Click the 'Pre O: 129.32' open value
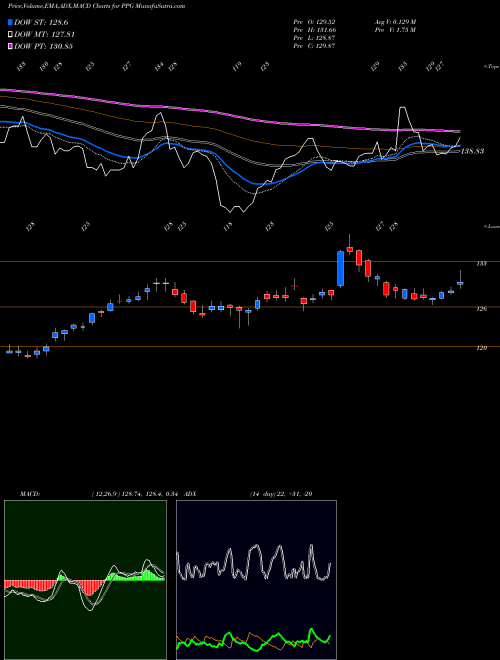Viewport: 500px width, 660px height. [314, 22]
